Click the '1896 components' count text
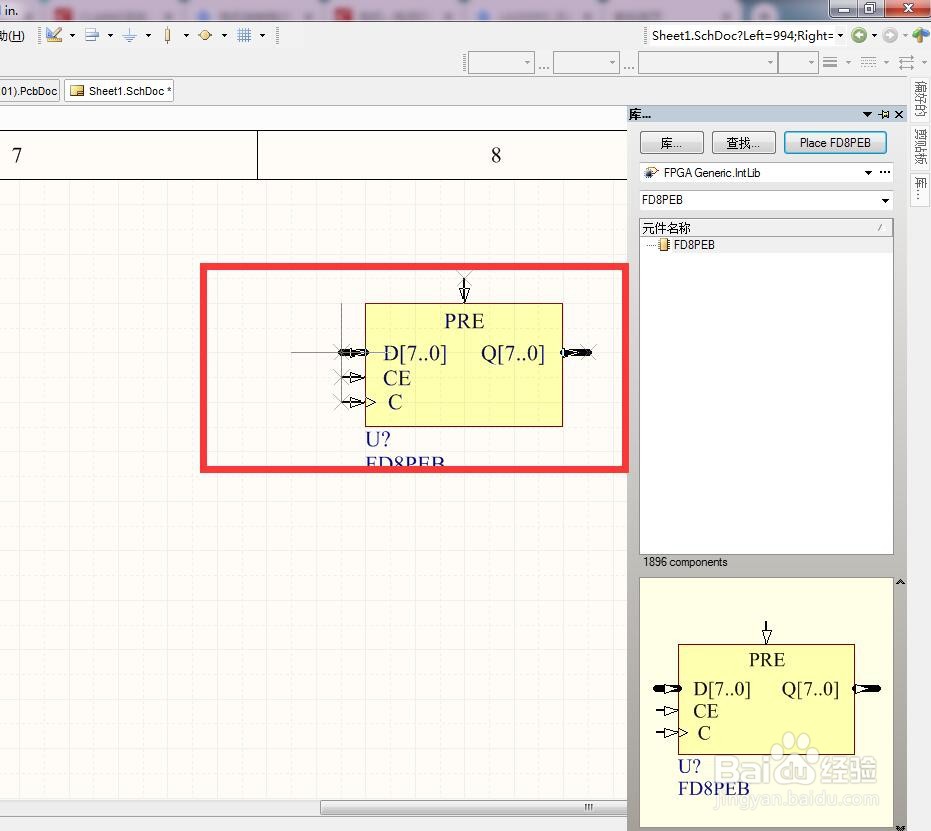The height and width of the screenshot is (831, 931). coord(685,562)
